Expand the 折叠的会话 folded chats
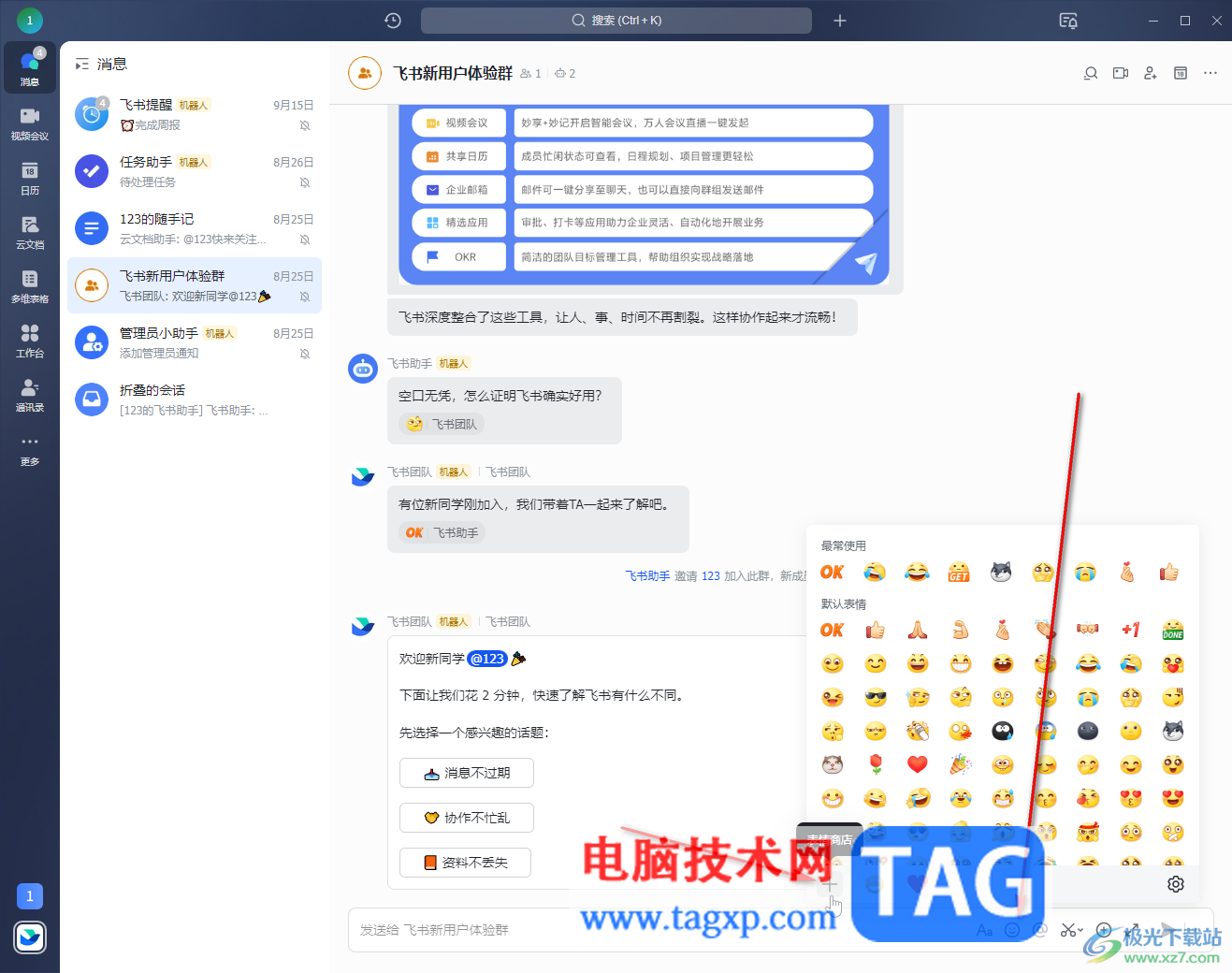Viewport: 1232px width, 973px height. [195, 399]
